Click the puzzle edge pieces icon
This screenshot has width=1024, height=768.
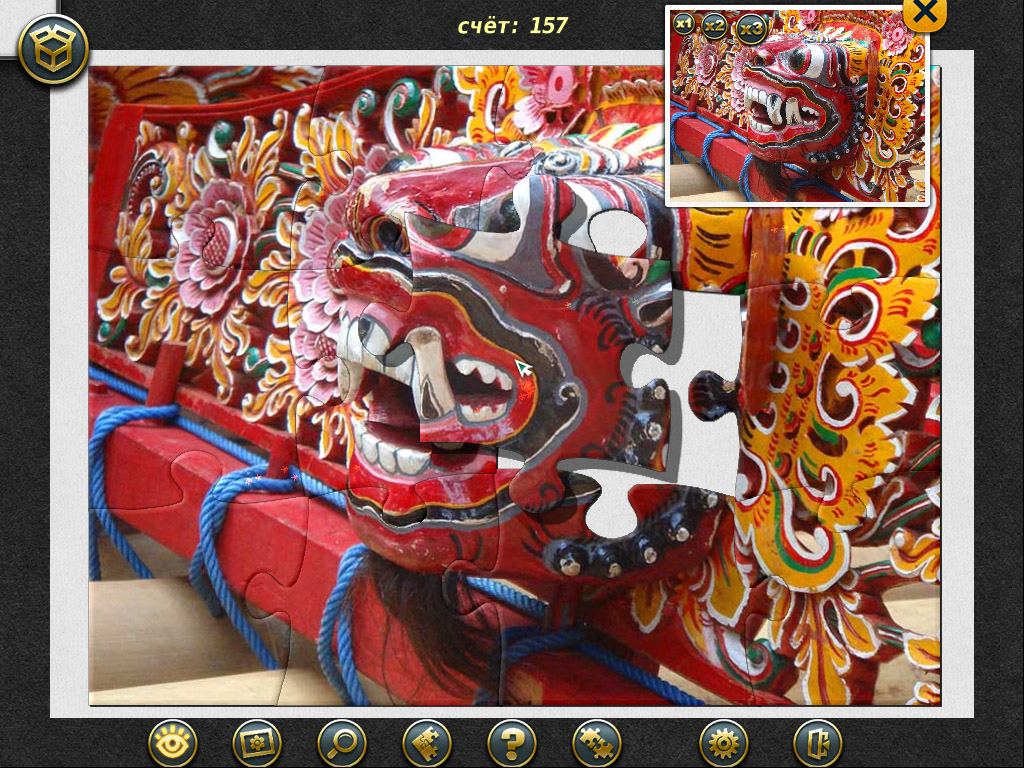(427, 743)
